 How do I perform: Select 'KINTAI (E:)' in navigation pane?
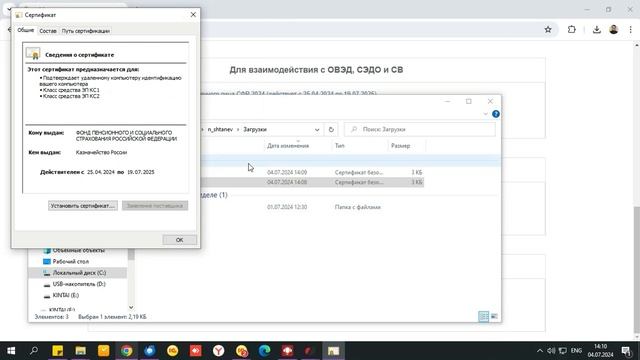[65, 295]
